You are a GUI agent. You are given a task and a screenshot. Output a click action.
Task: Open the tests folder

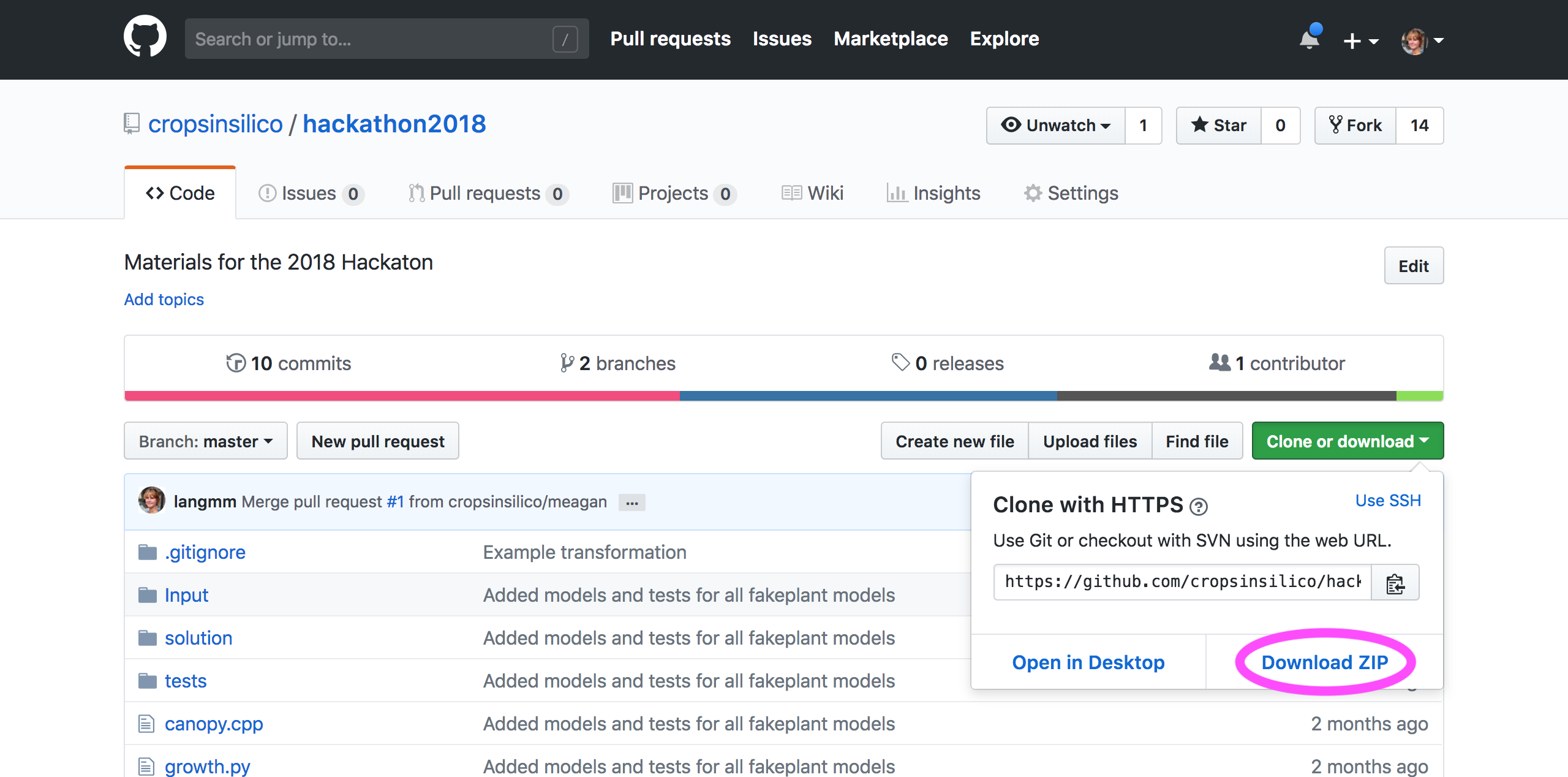point(186,681)
